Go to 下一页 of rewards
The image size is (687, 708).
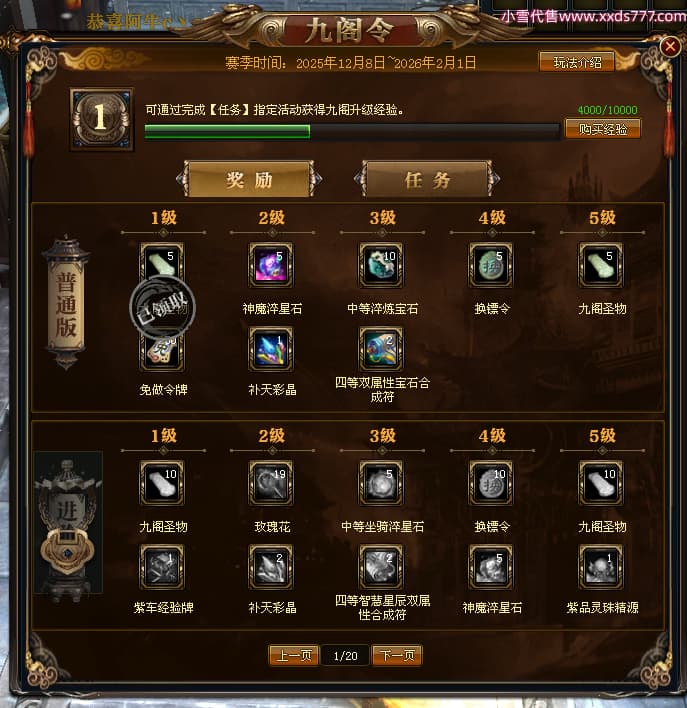[397, 655]
